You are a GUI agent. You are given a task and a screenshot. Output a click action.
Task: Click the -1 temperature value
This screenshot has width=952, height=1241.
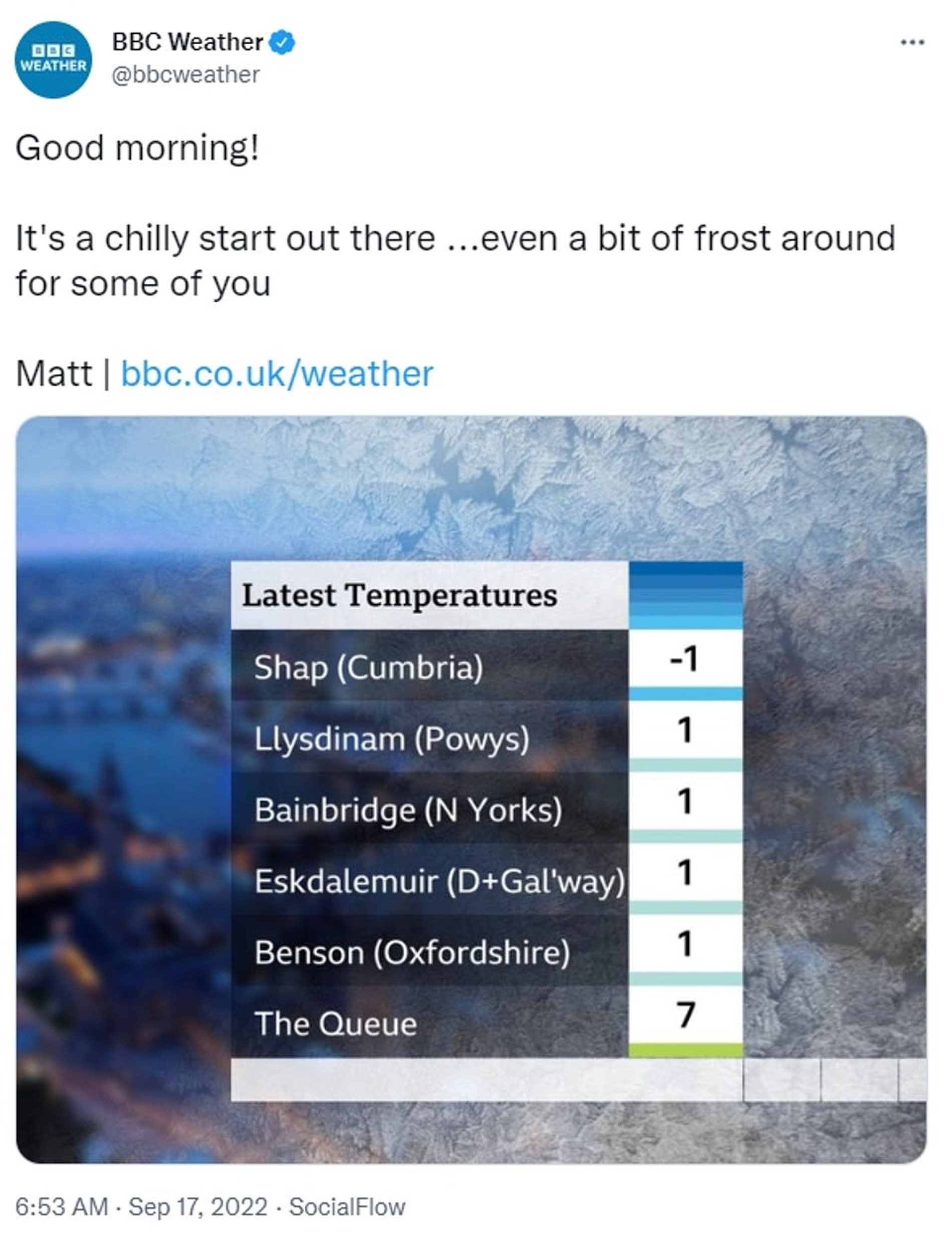click(684, 659)
